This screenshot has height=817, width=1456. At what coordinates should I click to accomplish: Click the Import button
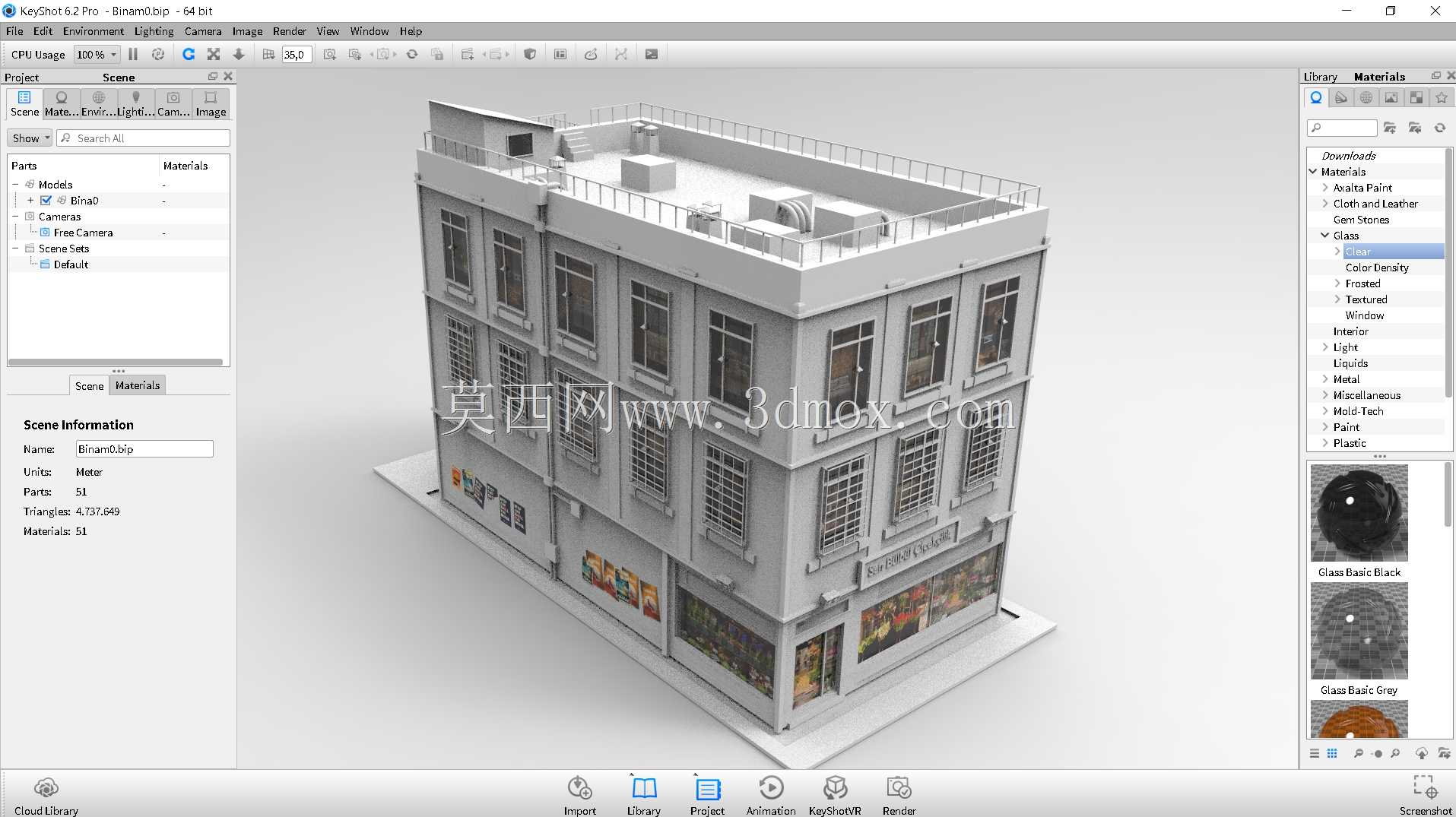[579, 795]
